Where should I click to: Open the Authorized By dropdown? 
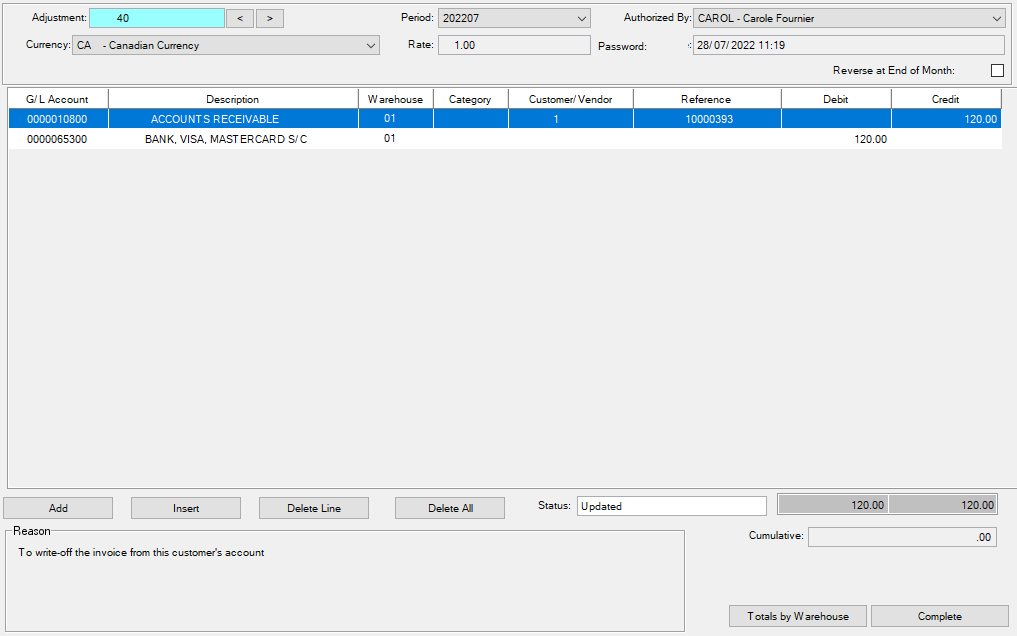pos(996,18)
